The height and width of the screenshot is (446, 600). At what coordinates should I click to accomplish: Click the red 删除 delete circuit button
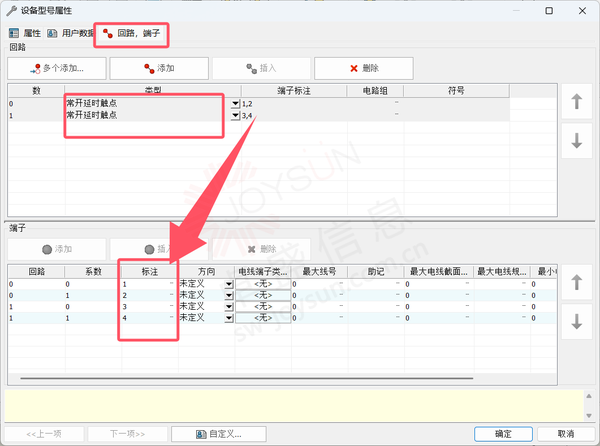tap(363, 68)
